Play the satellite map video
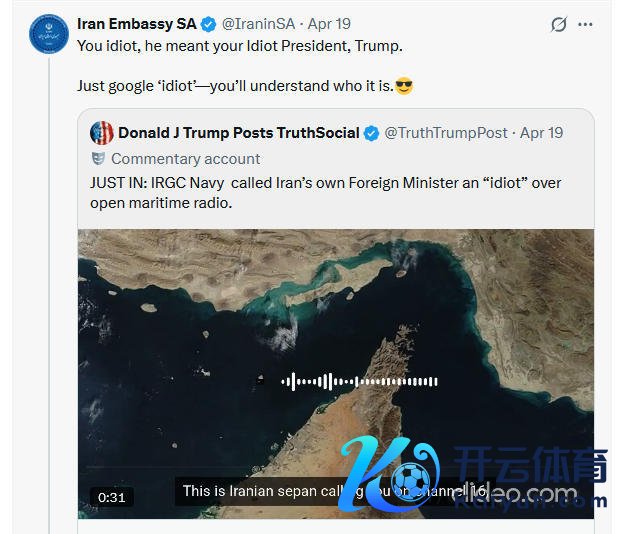Viewport: 623px width, 534px height. [x=336, y=340]
